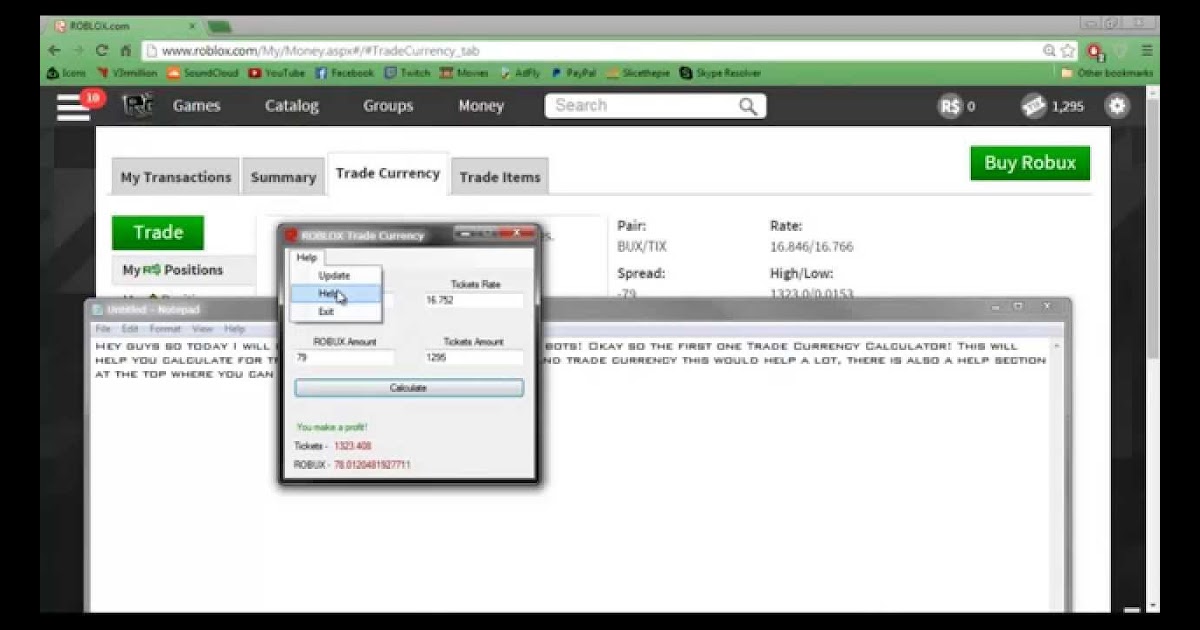
Task: Click the Rate value 16.846/16.766
Action: click(x=812, y=247)
